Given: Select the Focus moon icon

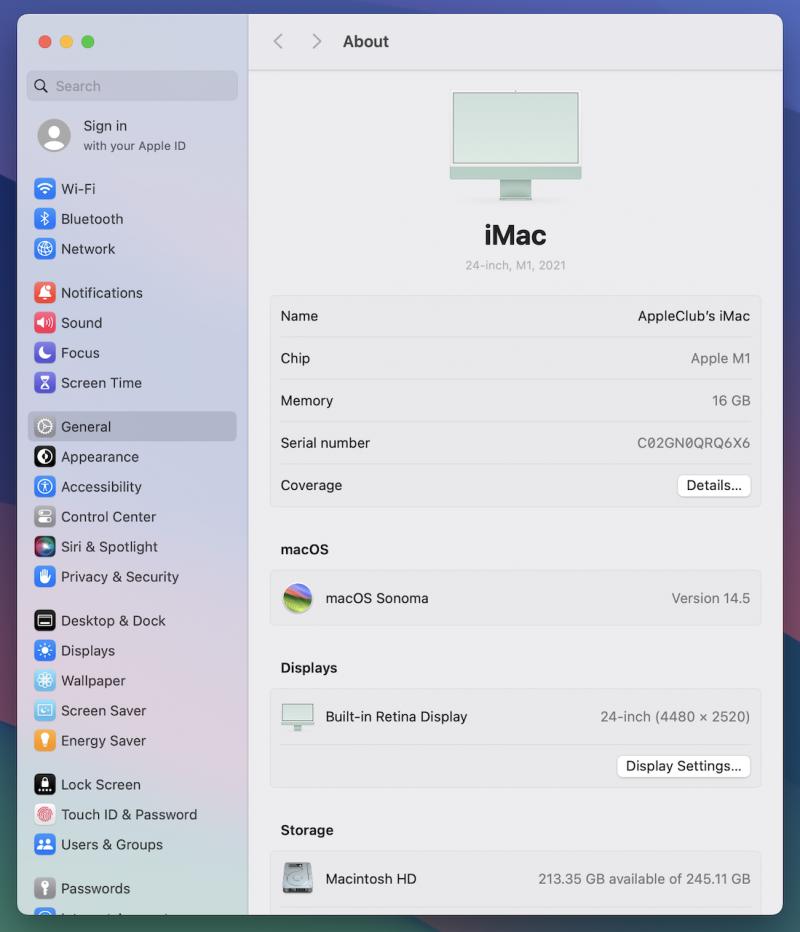Looking at the screenshot, I should coord(45,353).
